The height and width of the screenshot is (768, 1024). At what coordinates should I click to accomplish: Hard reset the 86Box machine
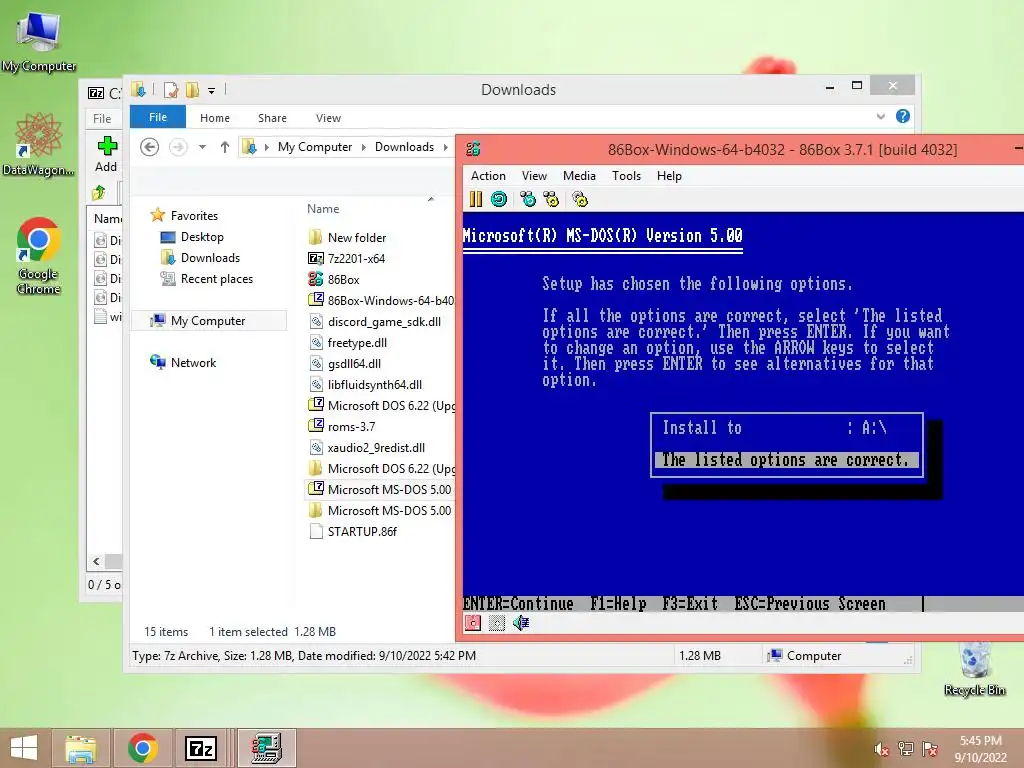[x=499, y=199]
